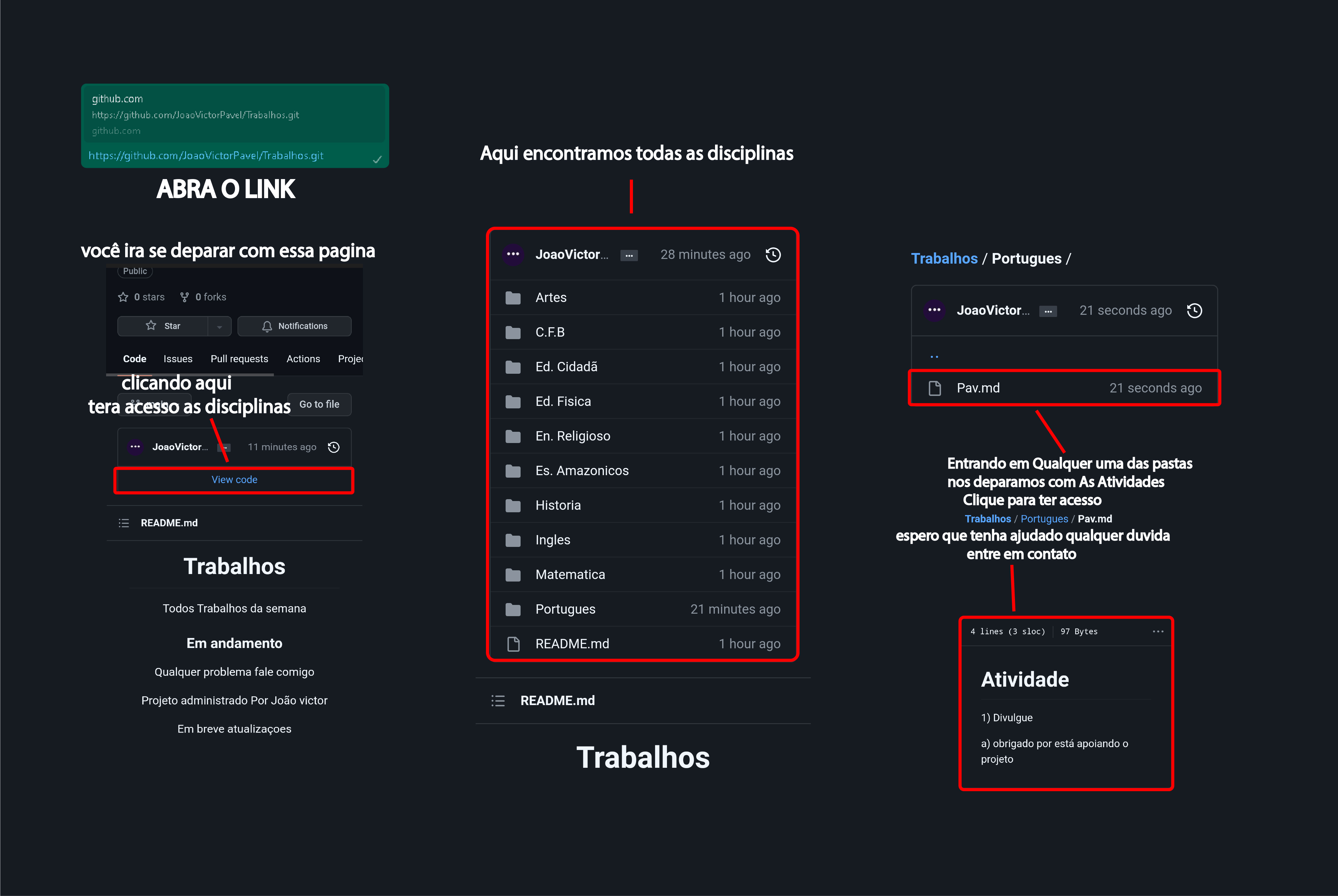Open the Matematica folder icon
This screenshot has height=896, width=1338.
point(513,574)
